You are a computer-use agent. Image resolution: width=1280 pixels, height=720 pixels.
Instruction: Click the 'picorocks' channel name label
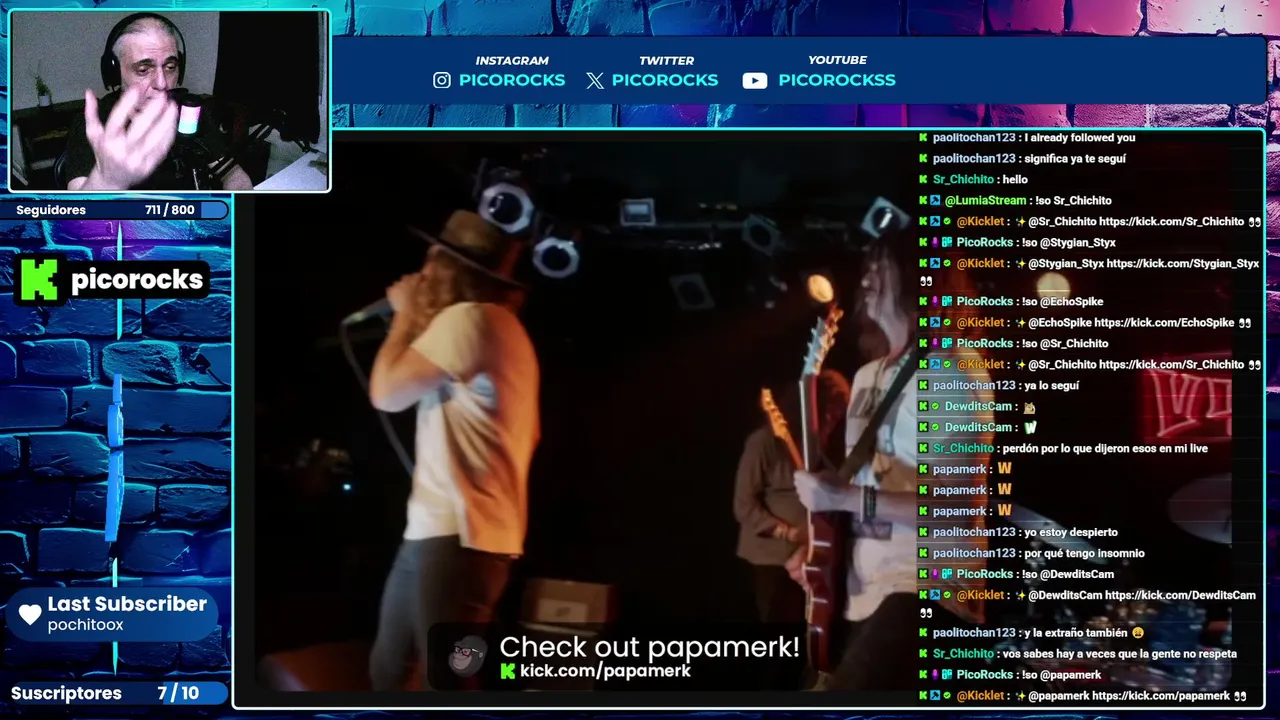[137, 280]
